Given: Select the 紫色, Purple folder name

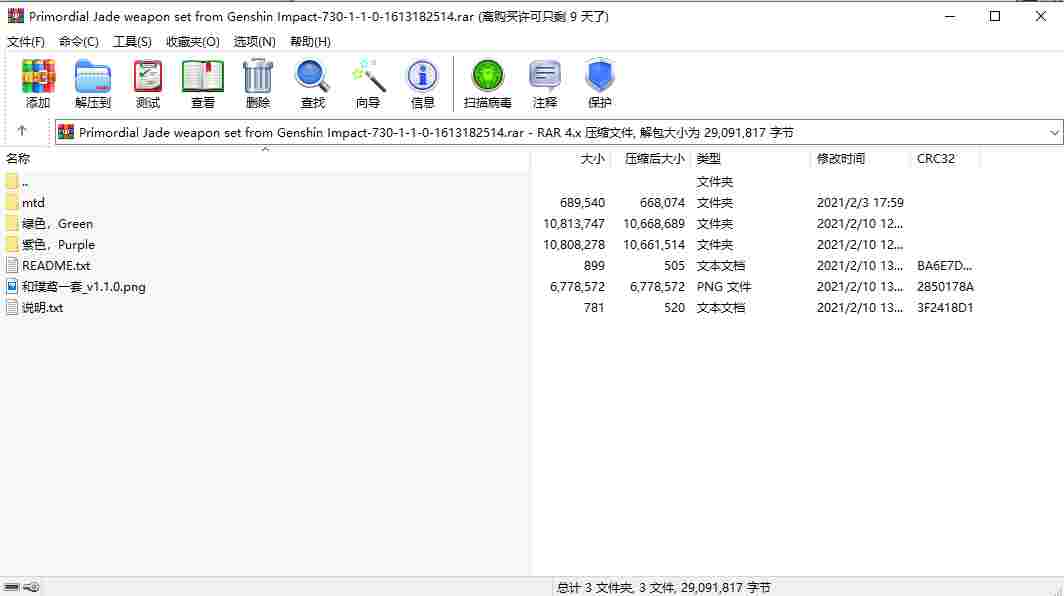Looking at the screenshot, I should tap(58, 244).
